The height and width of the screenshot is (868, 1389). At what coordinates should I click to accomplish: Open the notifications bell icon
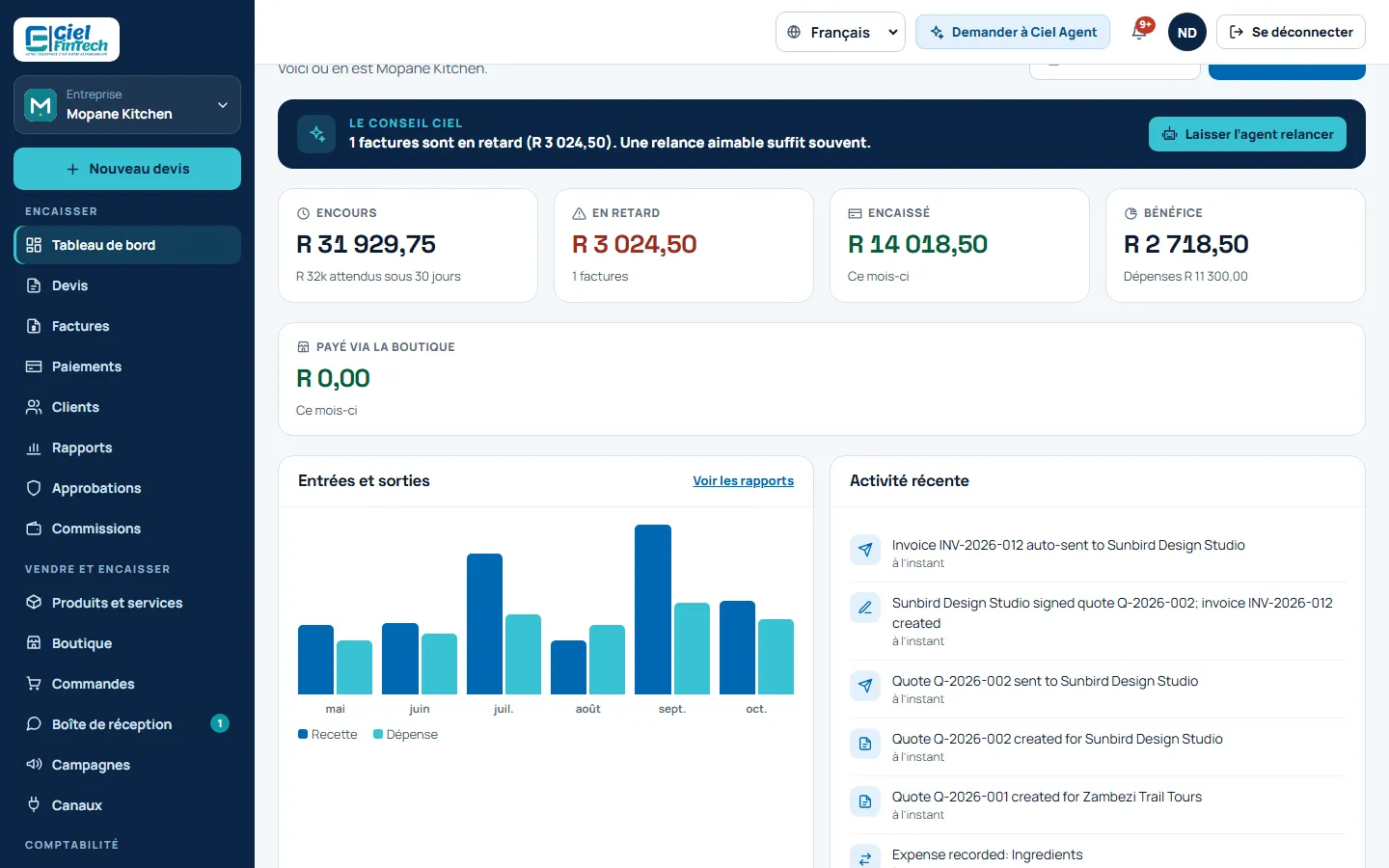[x=1139, y=32]
